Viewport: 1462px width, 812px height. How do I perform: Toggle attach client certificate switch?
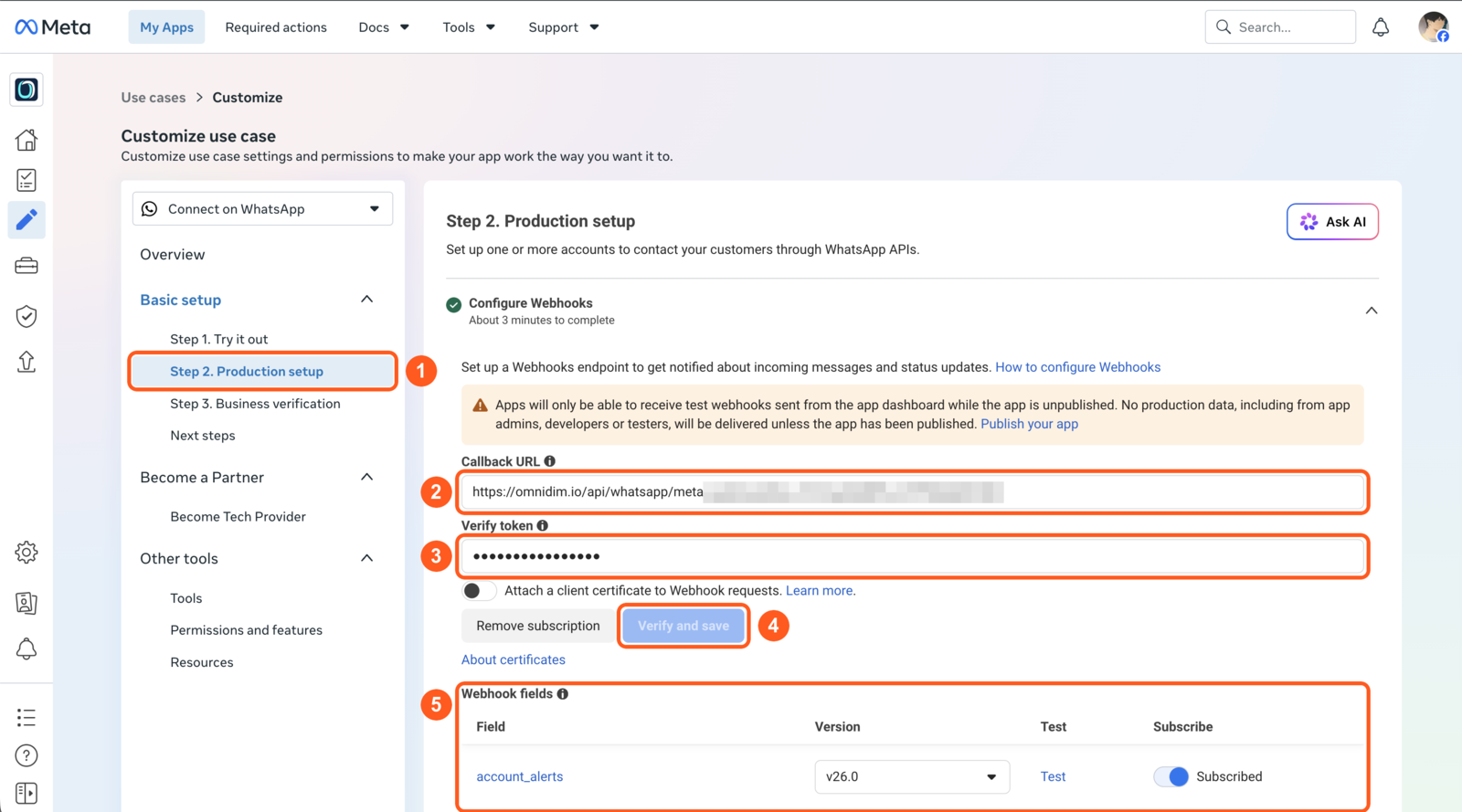click(x=479, y=591)
